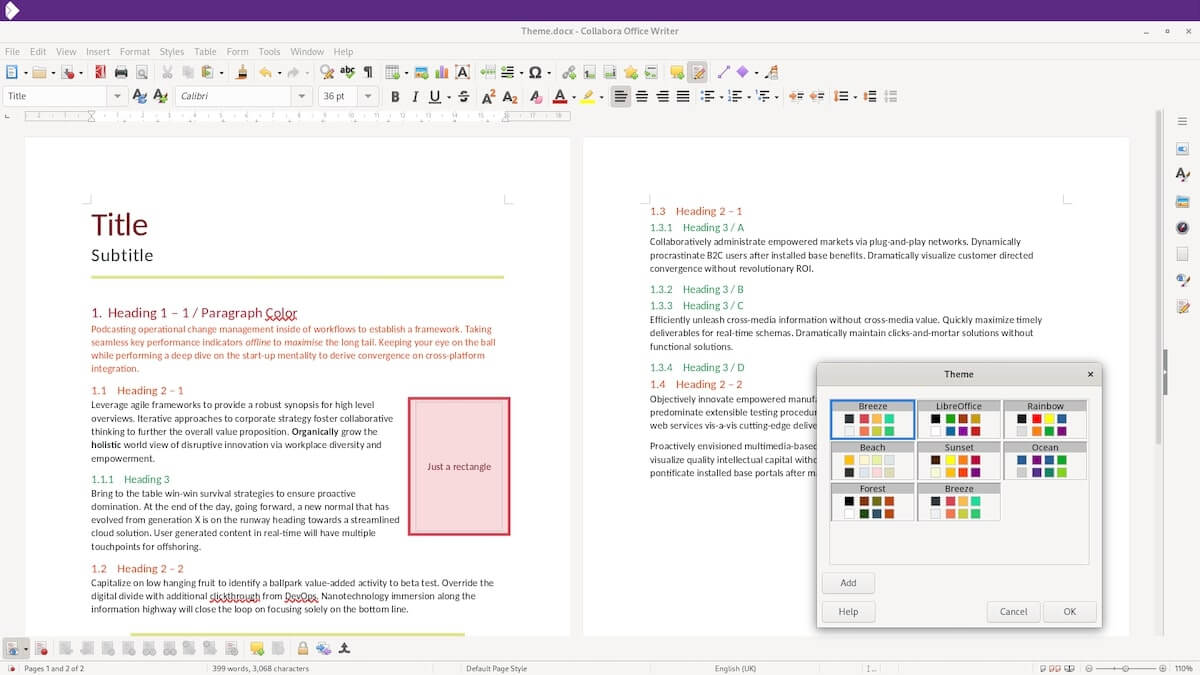Toggle formatting marks pilcrow icon
The height and width of the screenshot is (675, 1200).
point(368,72)
